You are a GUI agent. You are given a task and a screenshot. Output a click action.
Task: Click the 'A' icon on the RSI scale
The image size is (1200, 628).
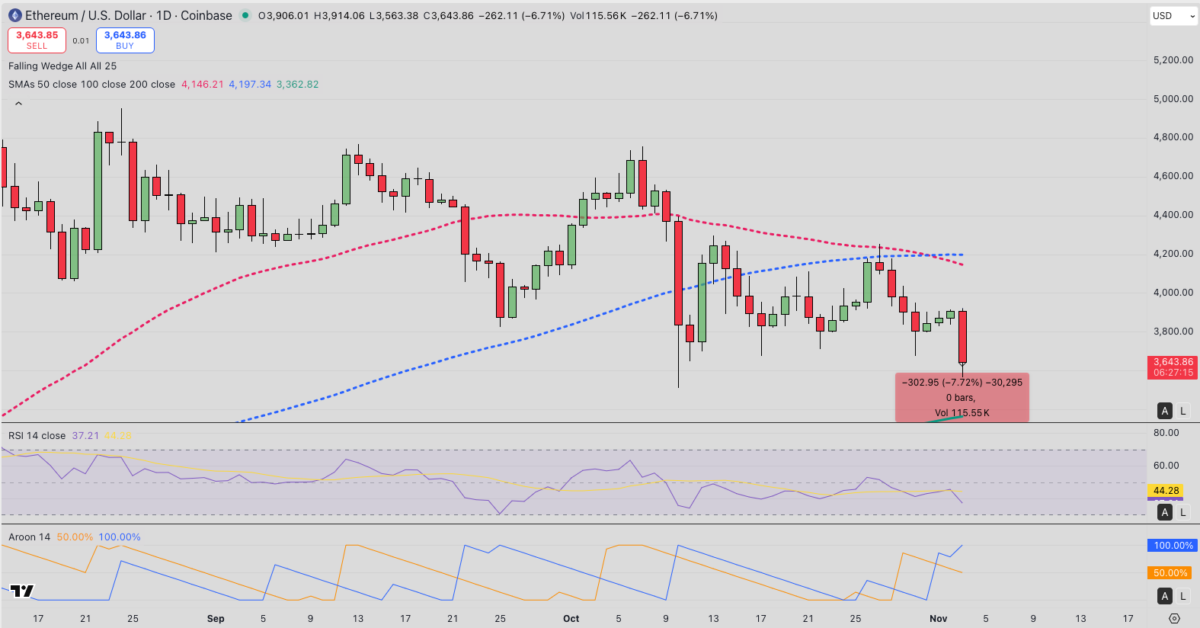point(1165,511)
